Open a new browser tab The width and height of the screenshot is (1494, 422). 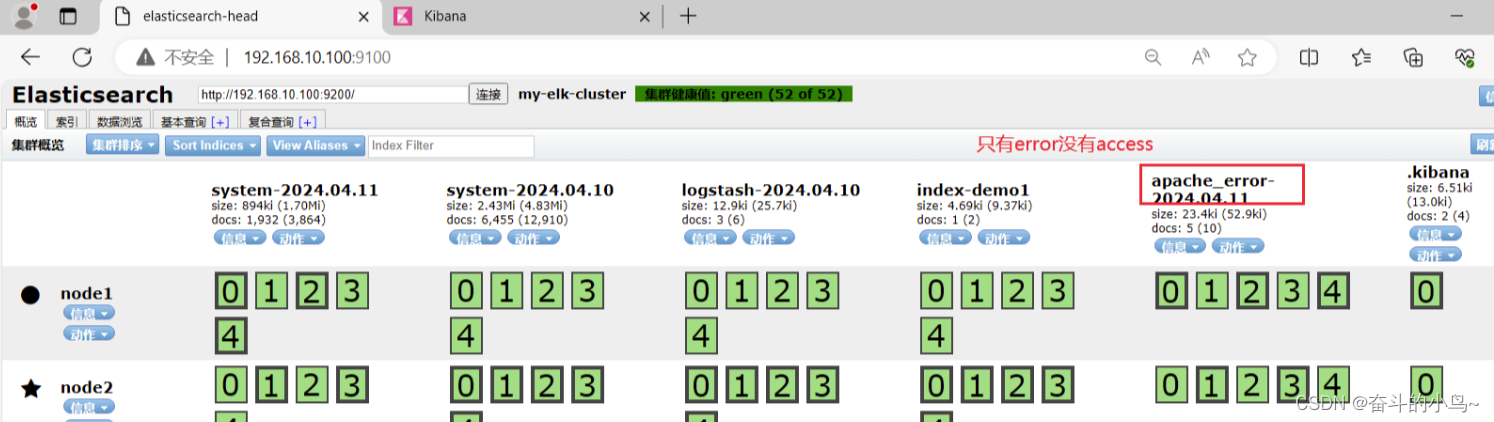pyautogui.click(x=688, y=16)
